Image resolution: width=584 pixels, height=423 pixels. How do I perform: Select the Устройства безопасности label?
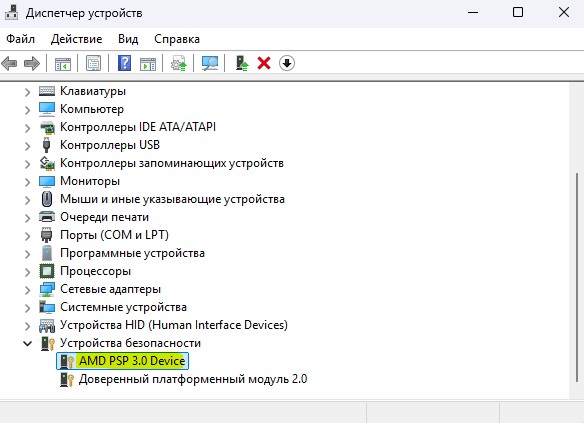[130, 343]
